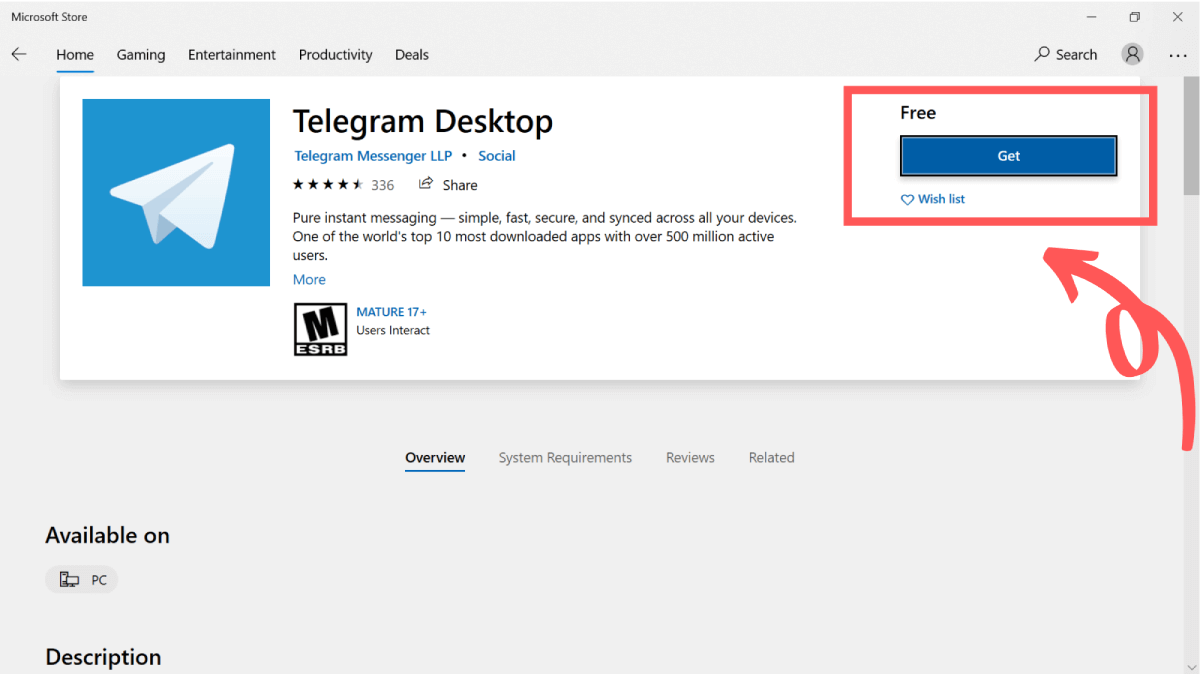
Task: Select the Overview tab
Action: (435, 457)
